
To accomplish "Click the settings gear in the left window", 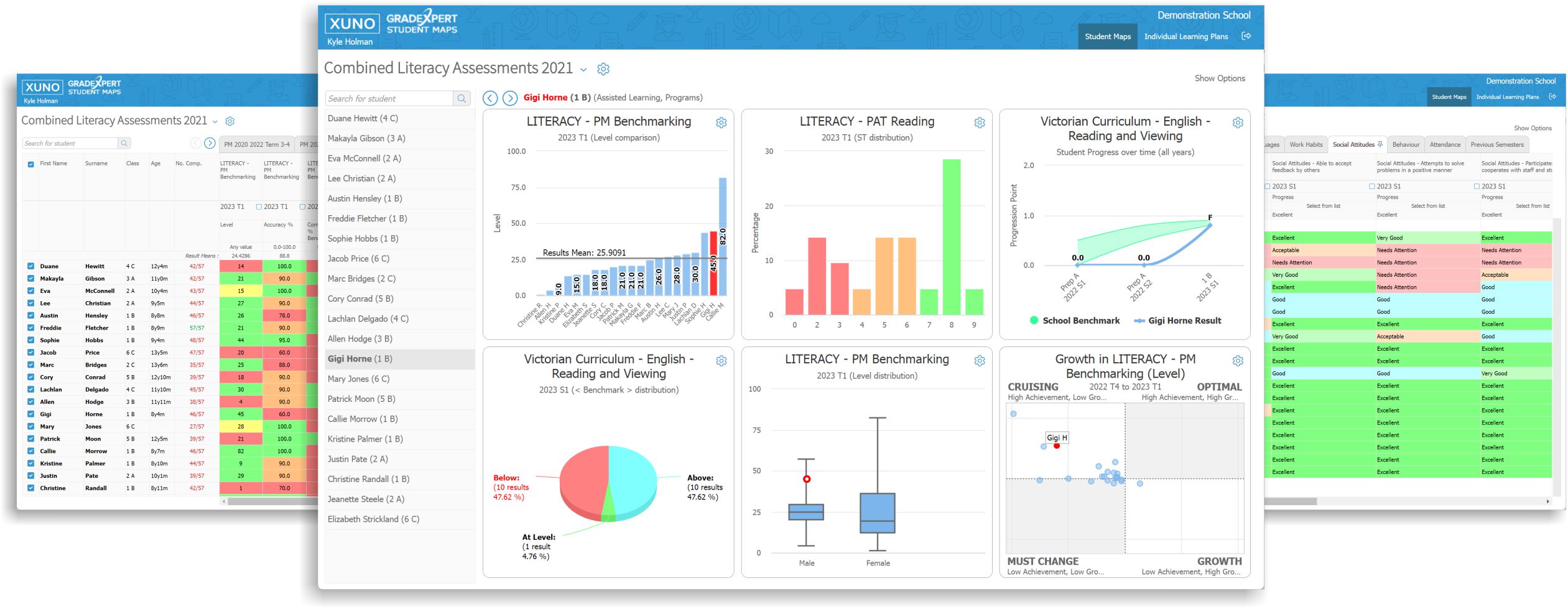I will pyautogui.click(x=230, y=121).
